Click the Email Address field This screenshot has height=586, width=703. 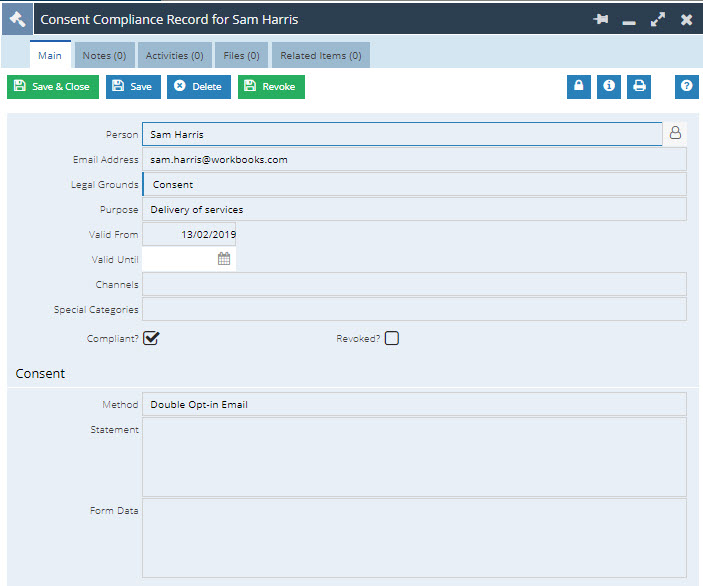tap(414, 159)
